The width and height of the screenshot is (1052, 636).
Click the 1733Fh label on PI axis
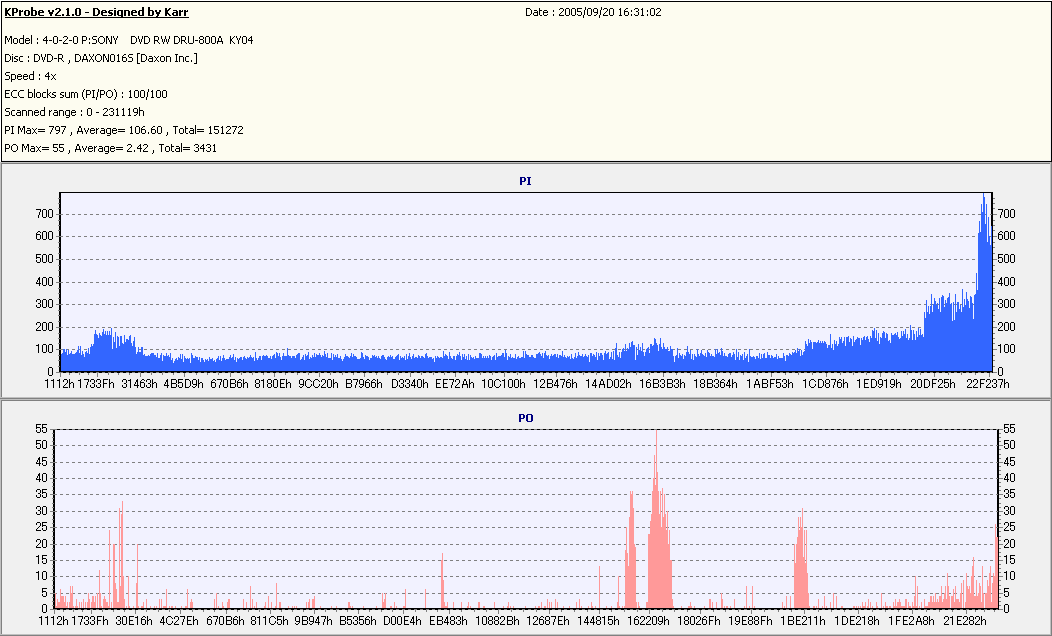96,384
